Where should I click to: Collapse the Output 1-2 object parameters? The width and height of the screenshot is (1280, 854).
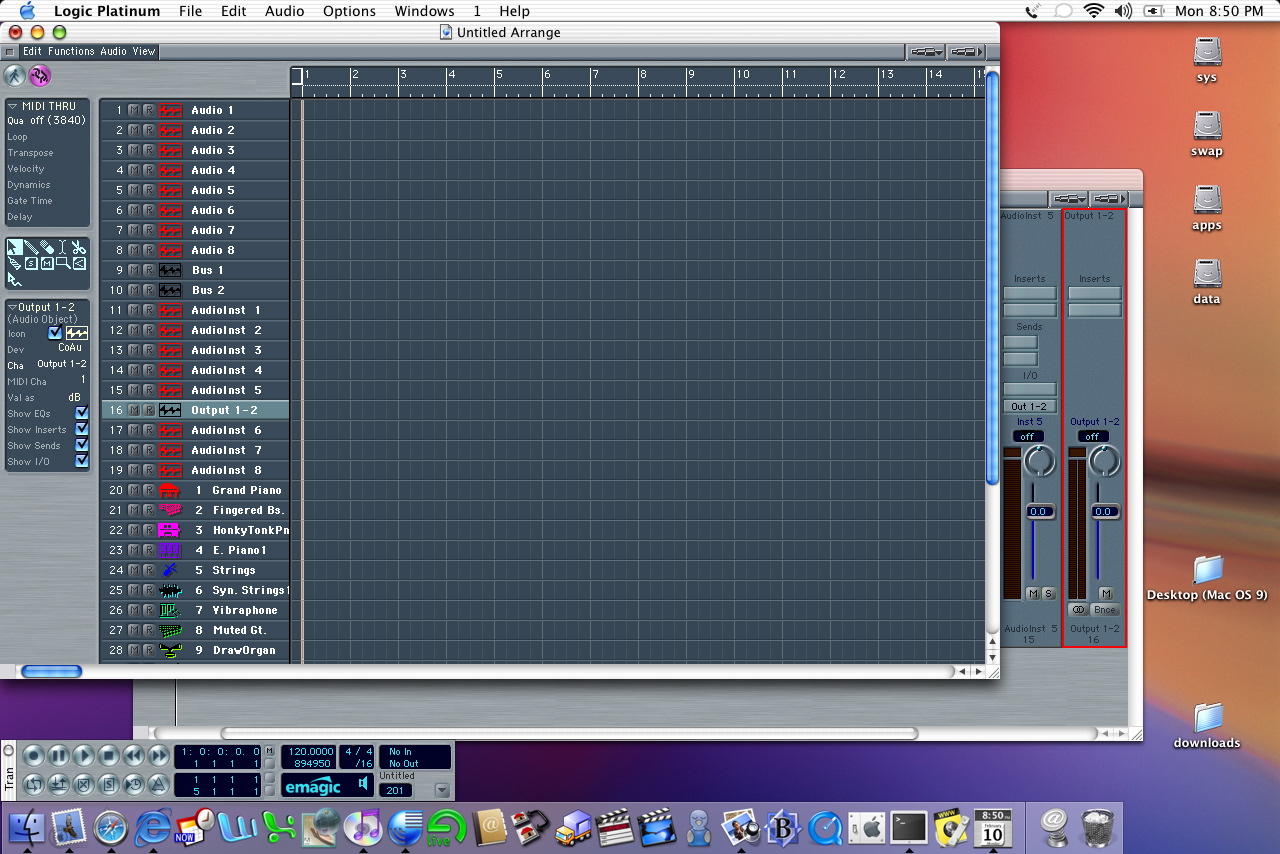13,308
